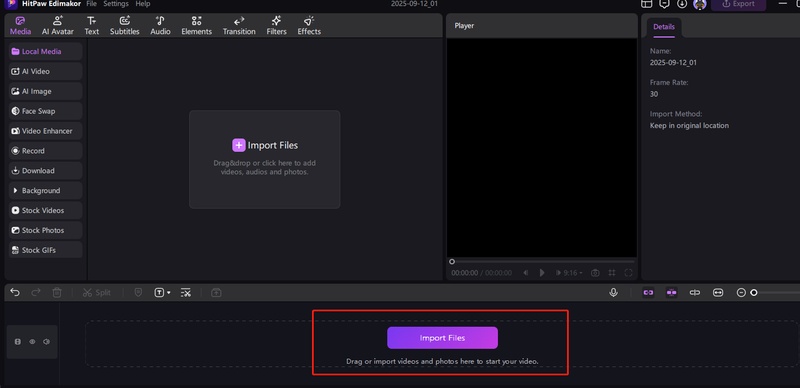800x388 pixels.
Task: Toggle the clip linkage icon
Action: [695, 293]
